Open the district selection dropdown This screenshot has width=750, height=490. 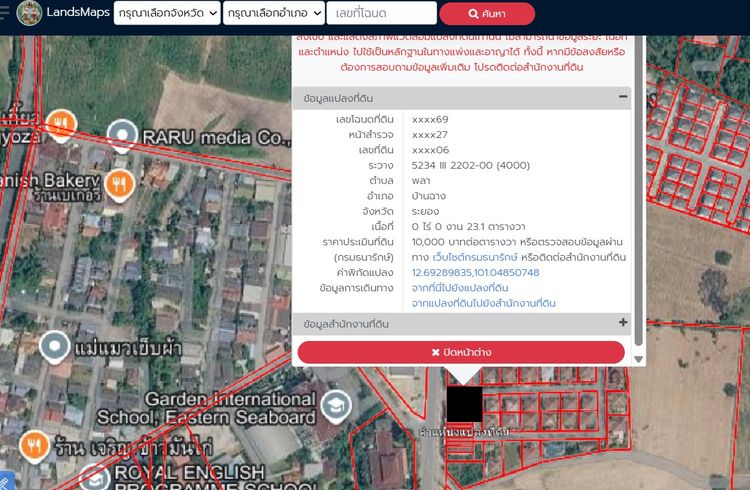point(274,13)
